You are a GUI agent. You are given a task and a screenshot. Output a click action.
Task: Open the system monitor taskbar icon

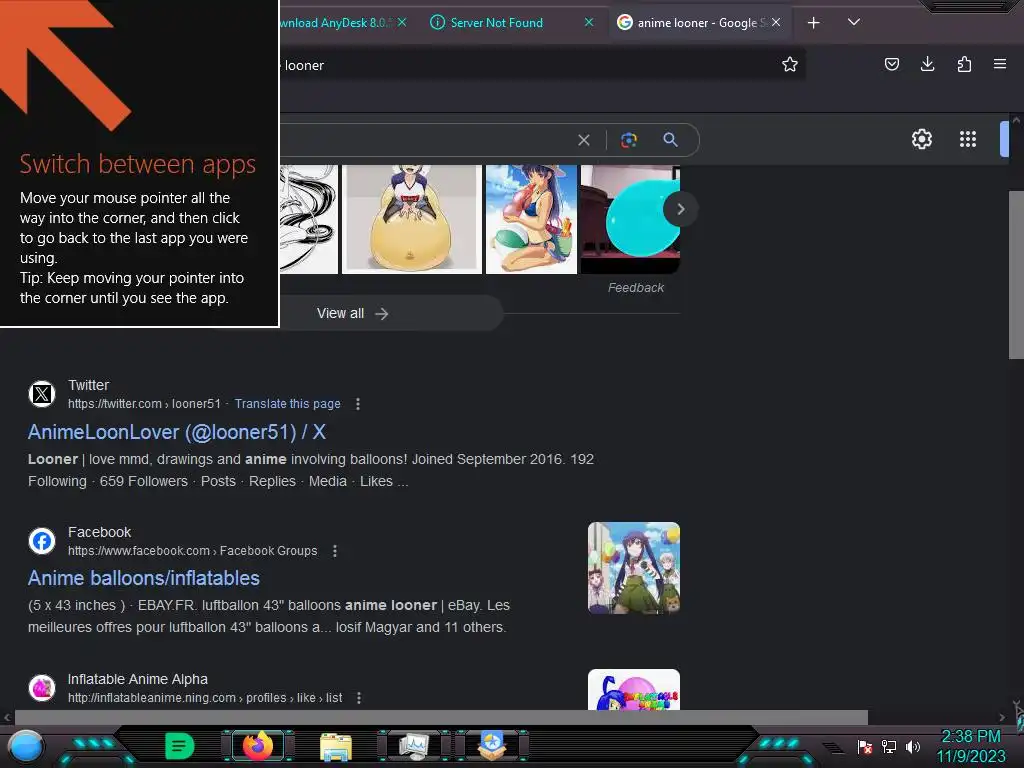(413, 746)
